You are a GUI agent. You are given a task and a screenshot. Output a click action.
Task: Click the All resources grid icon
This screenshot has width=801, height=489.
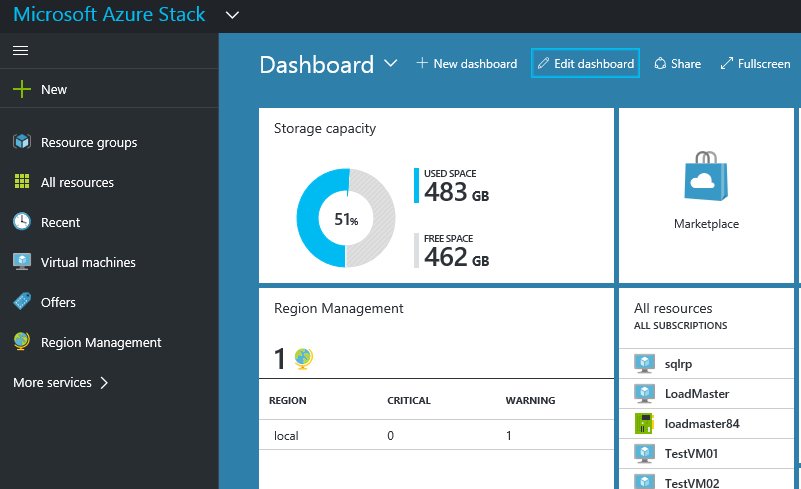(22, 181)
